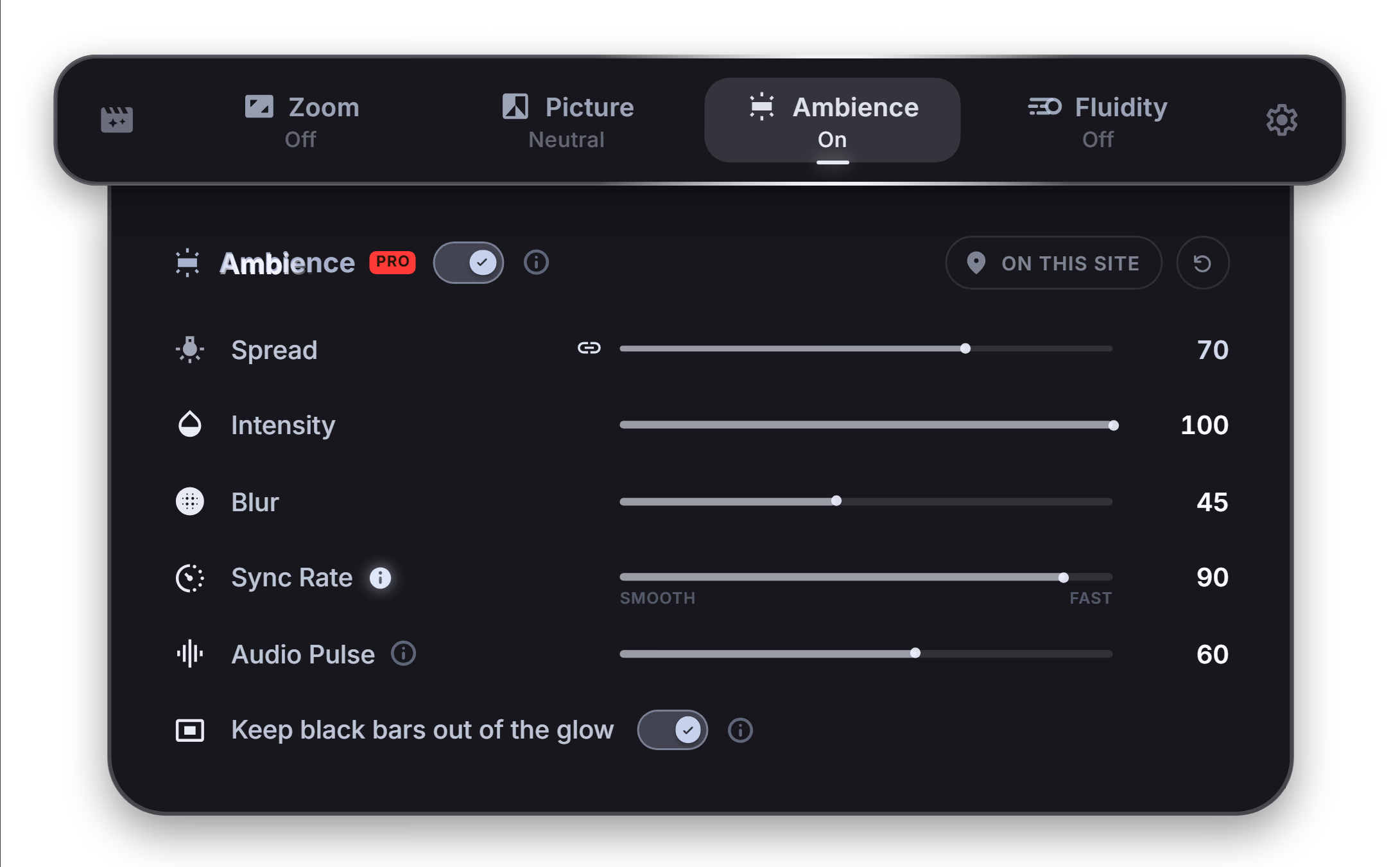Click the film clapper sparkle icon
Viewport: 1400px width, 867px height.
pos(117,120)
